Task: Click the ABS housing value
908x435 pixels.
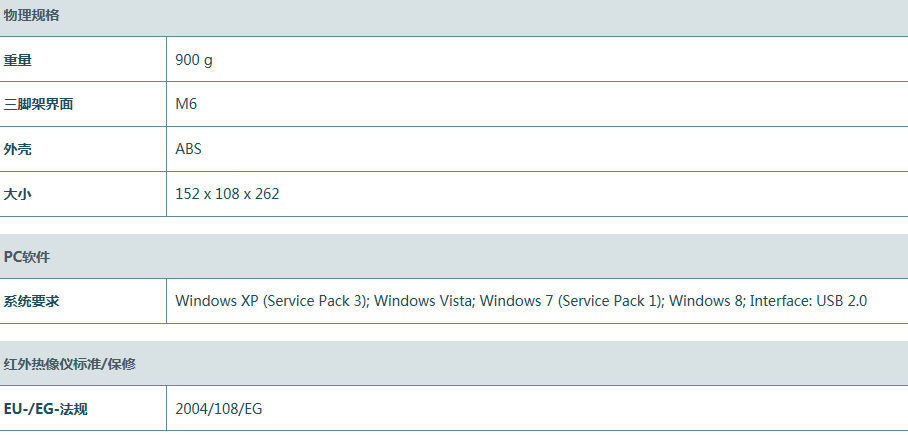Action: tap(189, 149)
